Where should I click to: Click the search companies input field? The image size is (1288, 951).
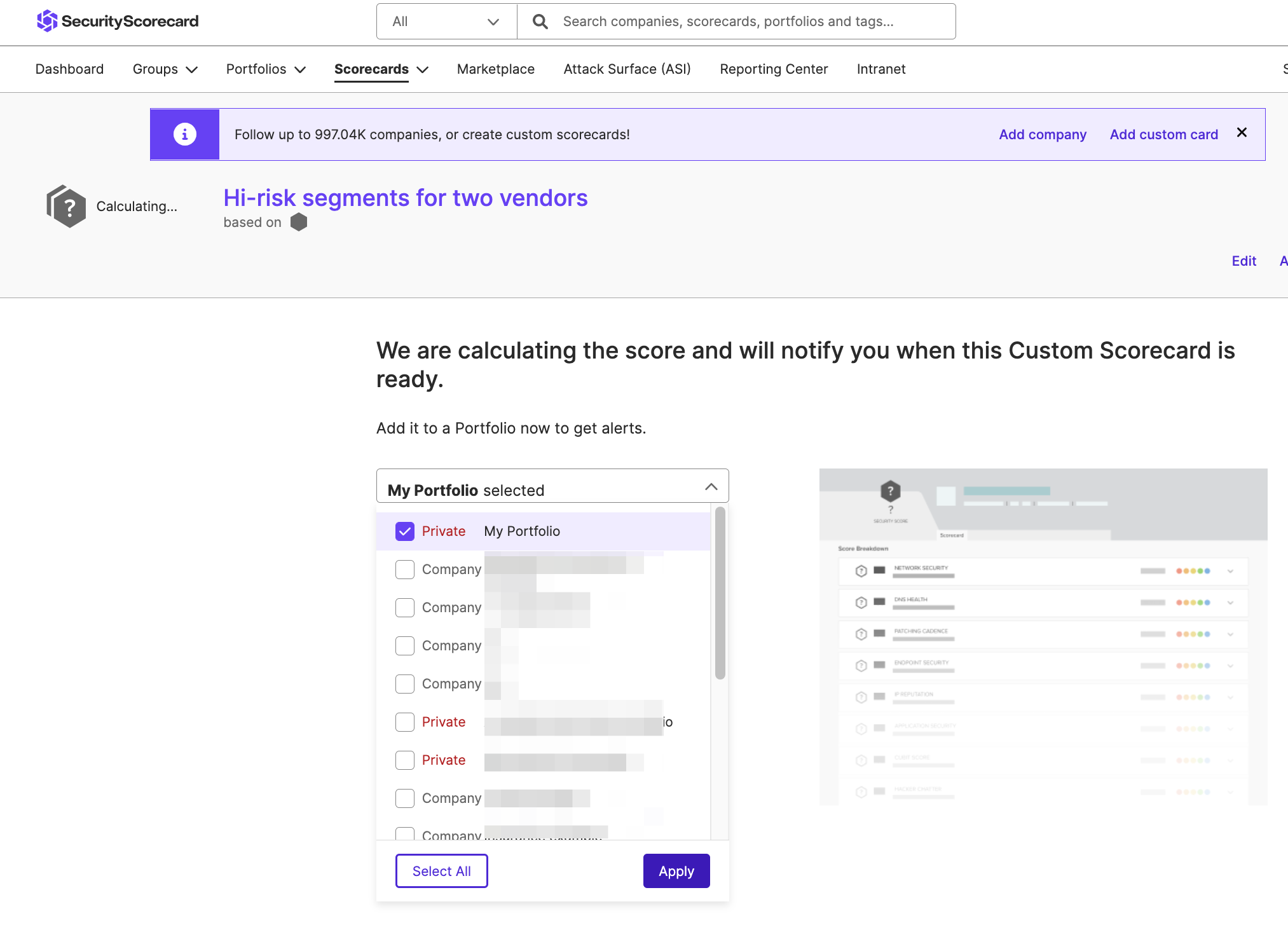point(736,22)
